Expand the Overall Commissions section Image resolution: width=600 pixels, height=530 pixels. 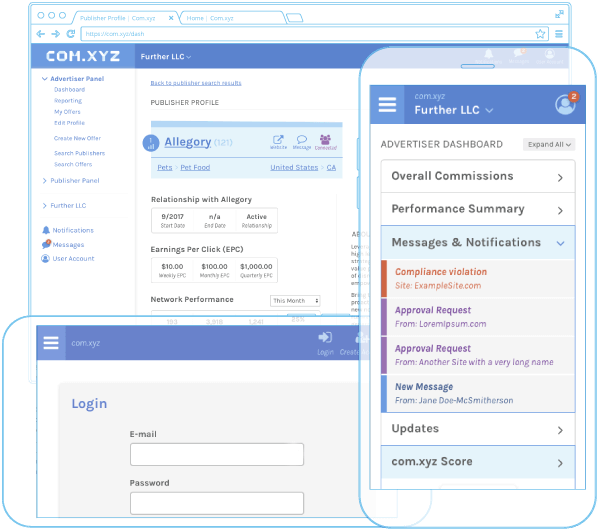coord(478,176)
